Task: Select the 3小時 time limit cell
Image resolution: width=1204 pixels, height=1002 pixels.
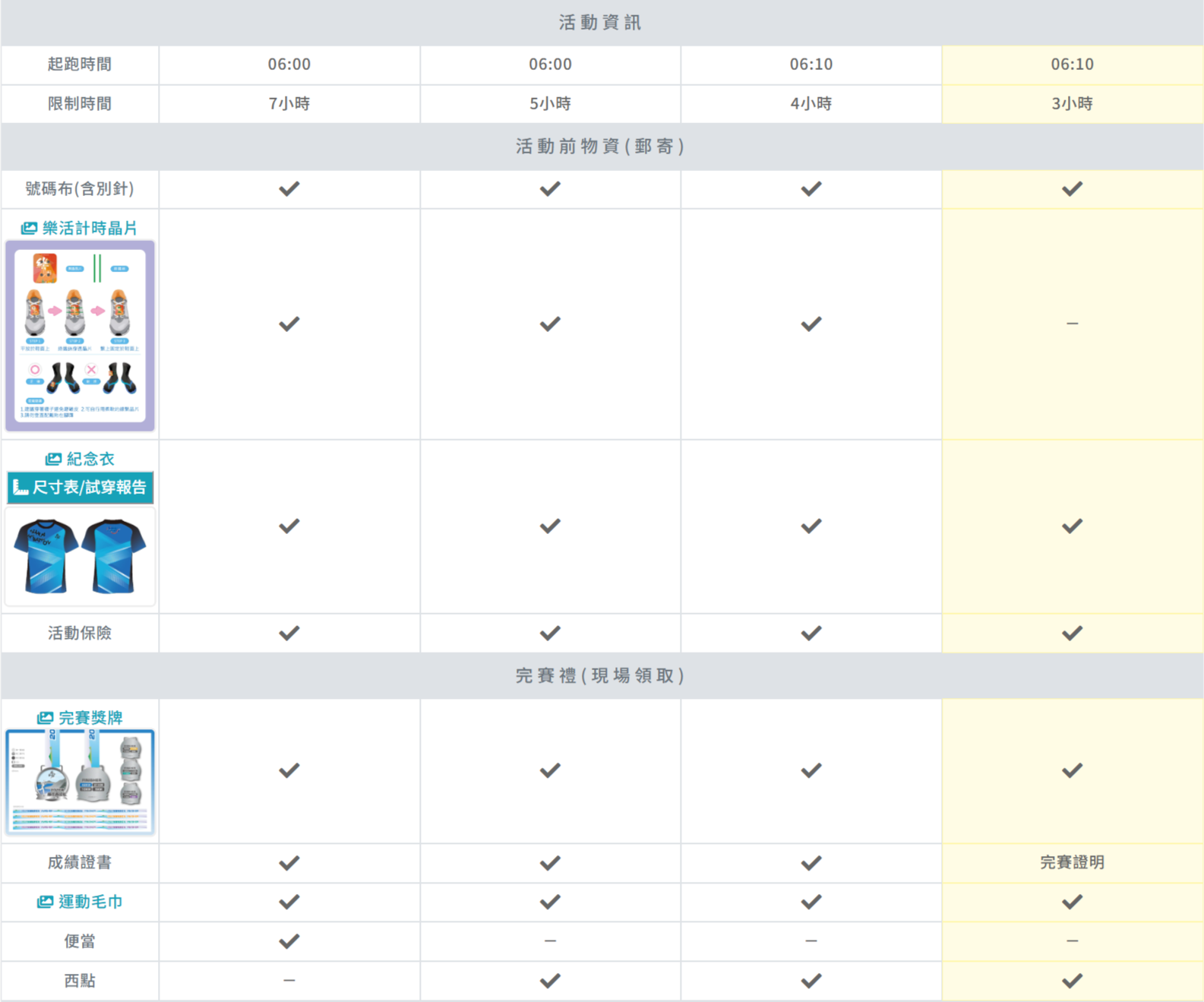Action: [1072, 103]
